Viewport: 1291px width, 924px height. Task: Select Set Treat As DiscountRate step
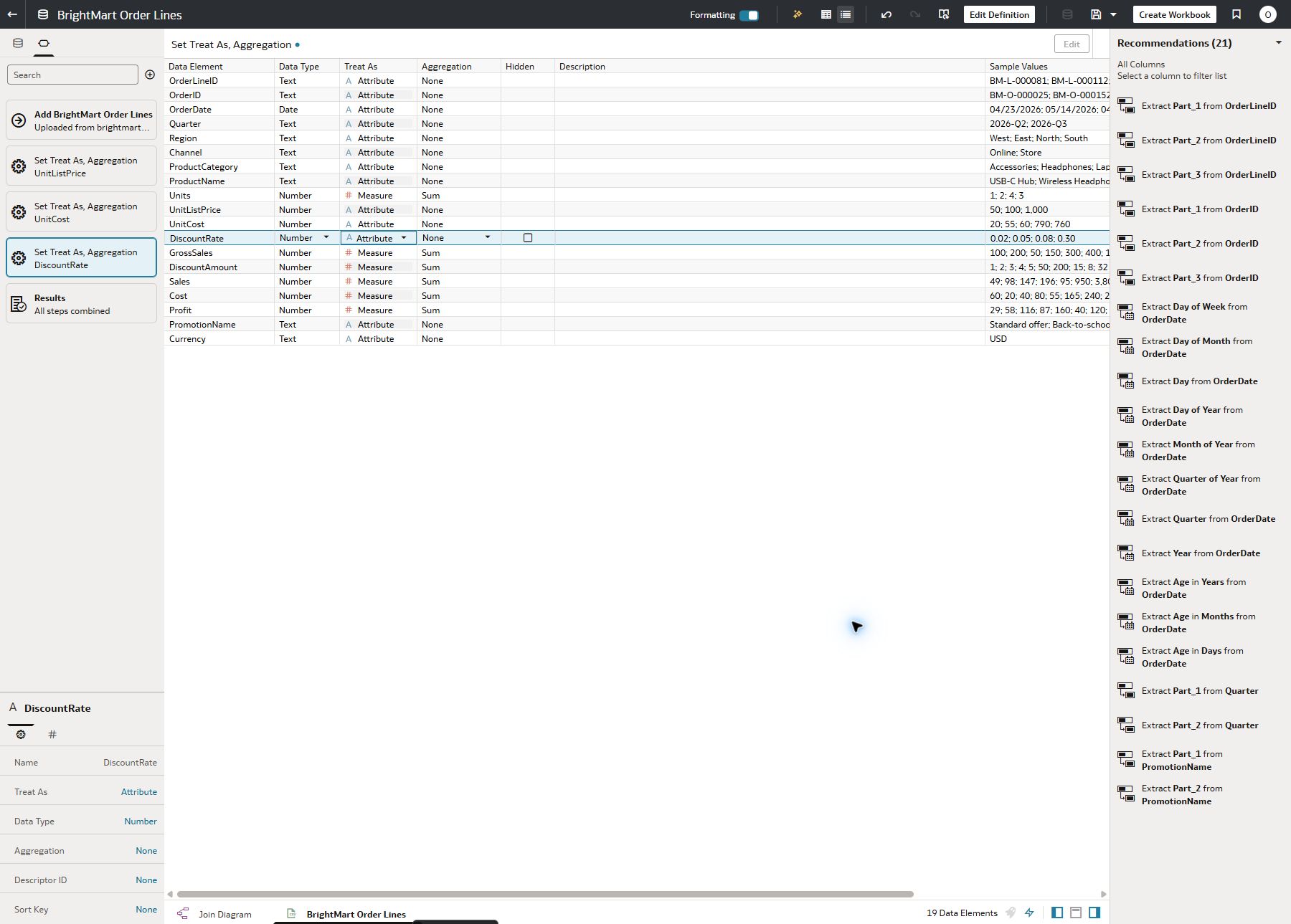coord(82,257)
